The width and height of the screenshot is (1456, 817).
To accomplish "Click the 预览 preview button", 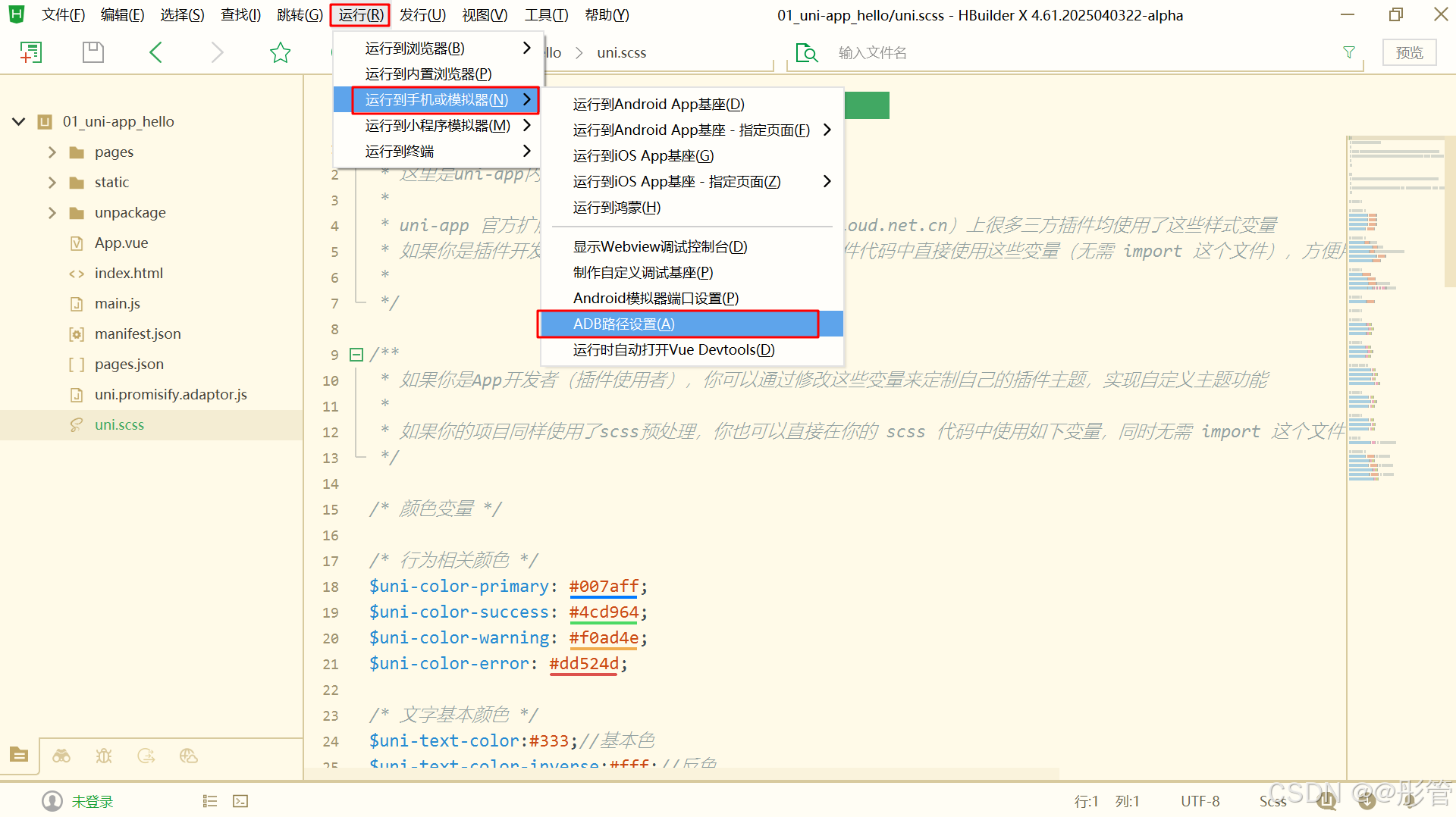I will click(x=1409, y=52).
